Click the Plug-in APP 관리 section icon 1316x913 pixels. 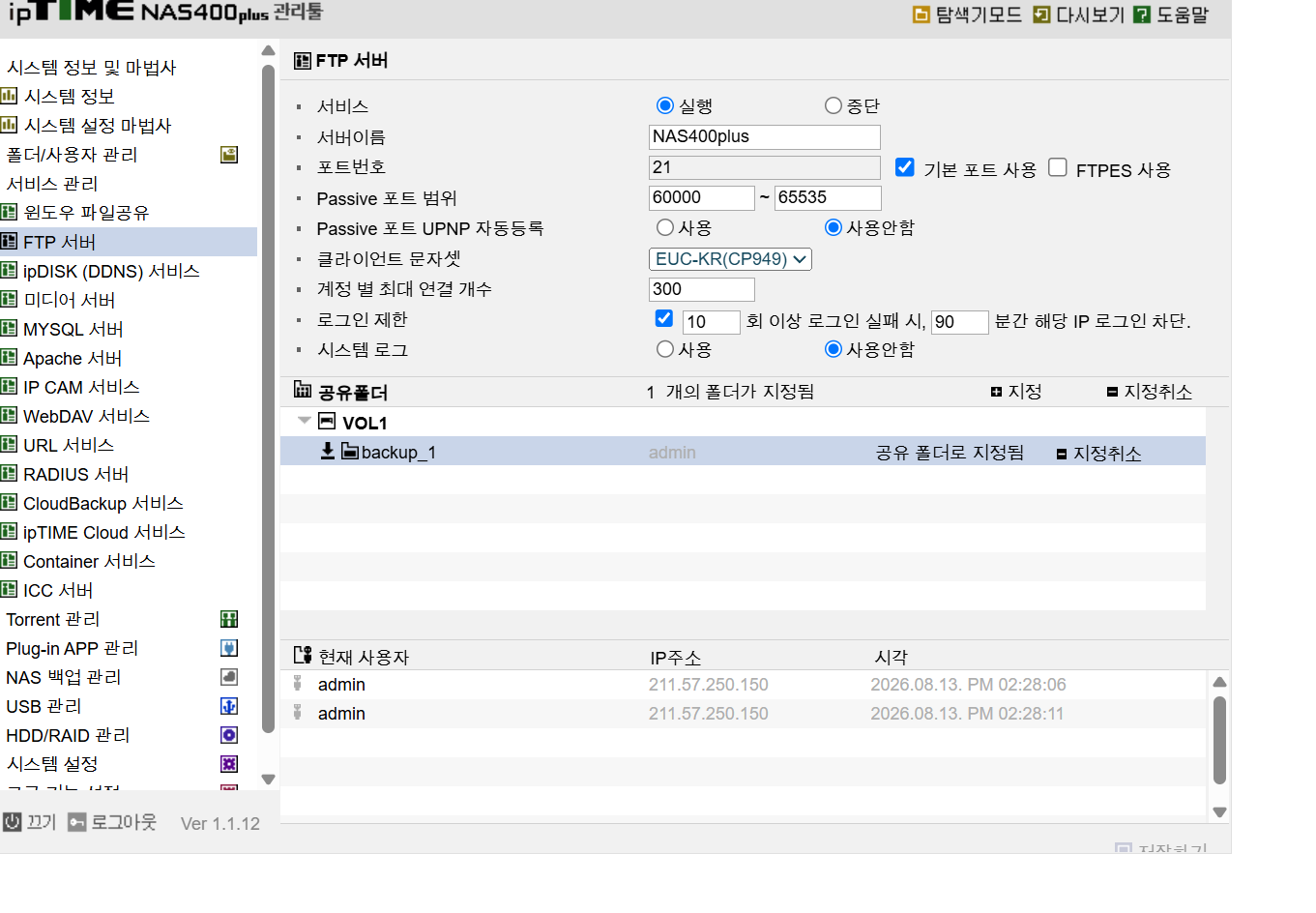tap(229, 648)
